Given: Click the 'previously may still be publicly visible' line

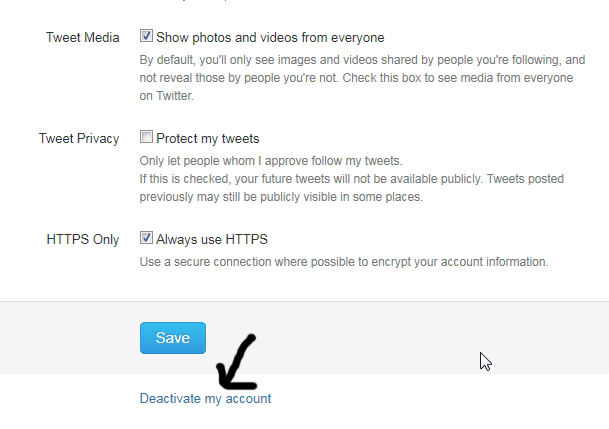Looking at the screenshot, I should [282, 197].
